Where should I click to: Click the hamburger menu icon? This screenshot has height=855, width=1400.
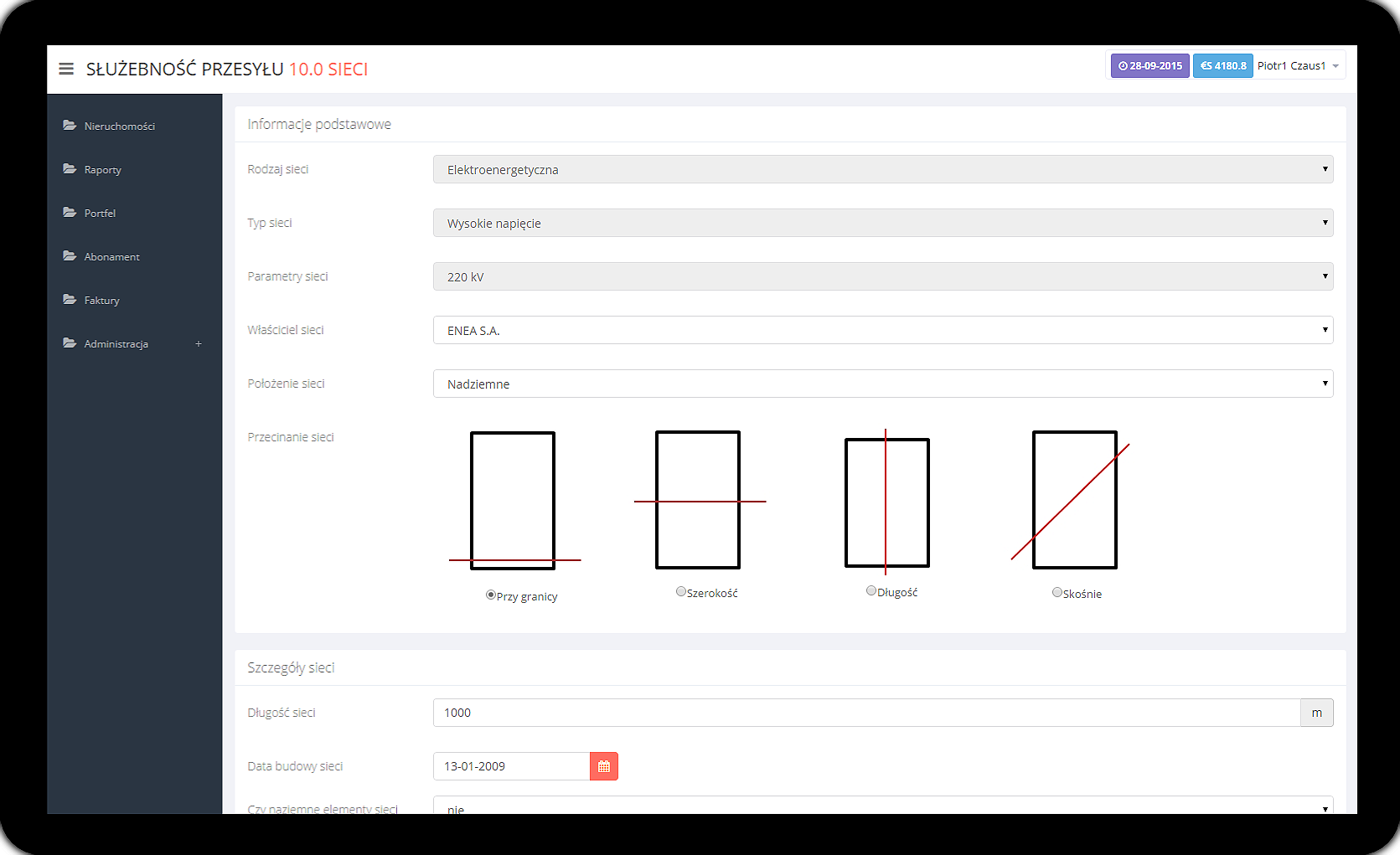pyautogui.click(x=66, y=69)
